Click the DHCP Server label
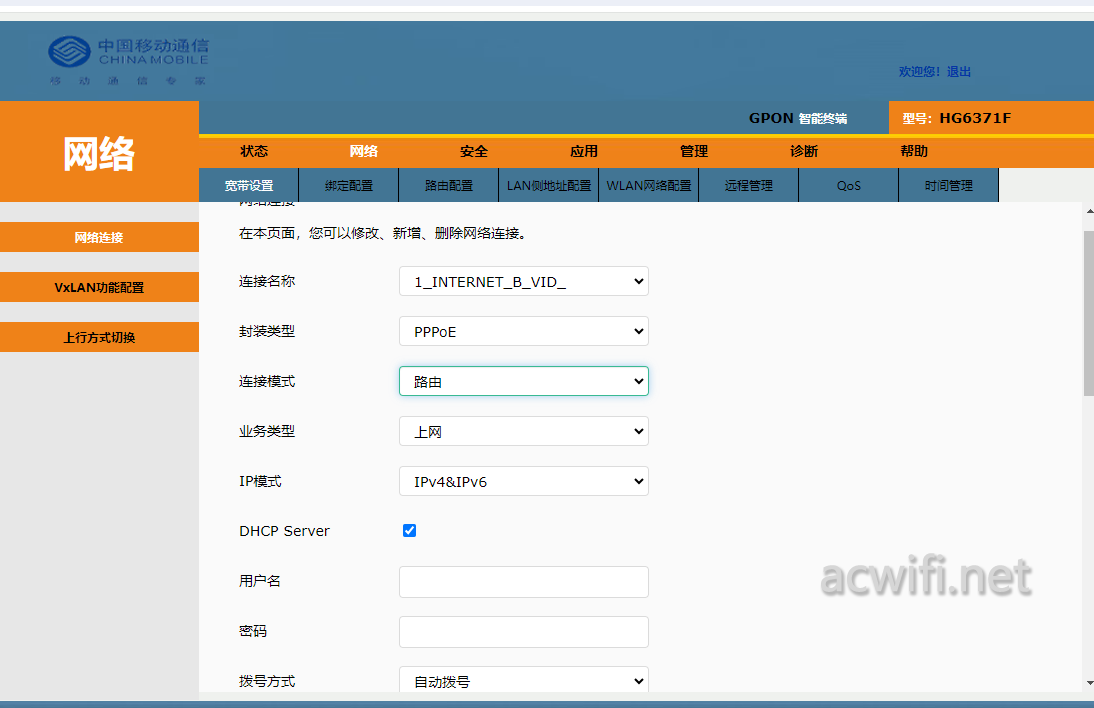The image size is (1094, 708). pyautogui.click(x=284, y=531)
